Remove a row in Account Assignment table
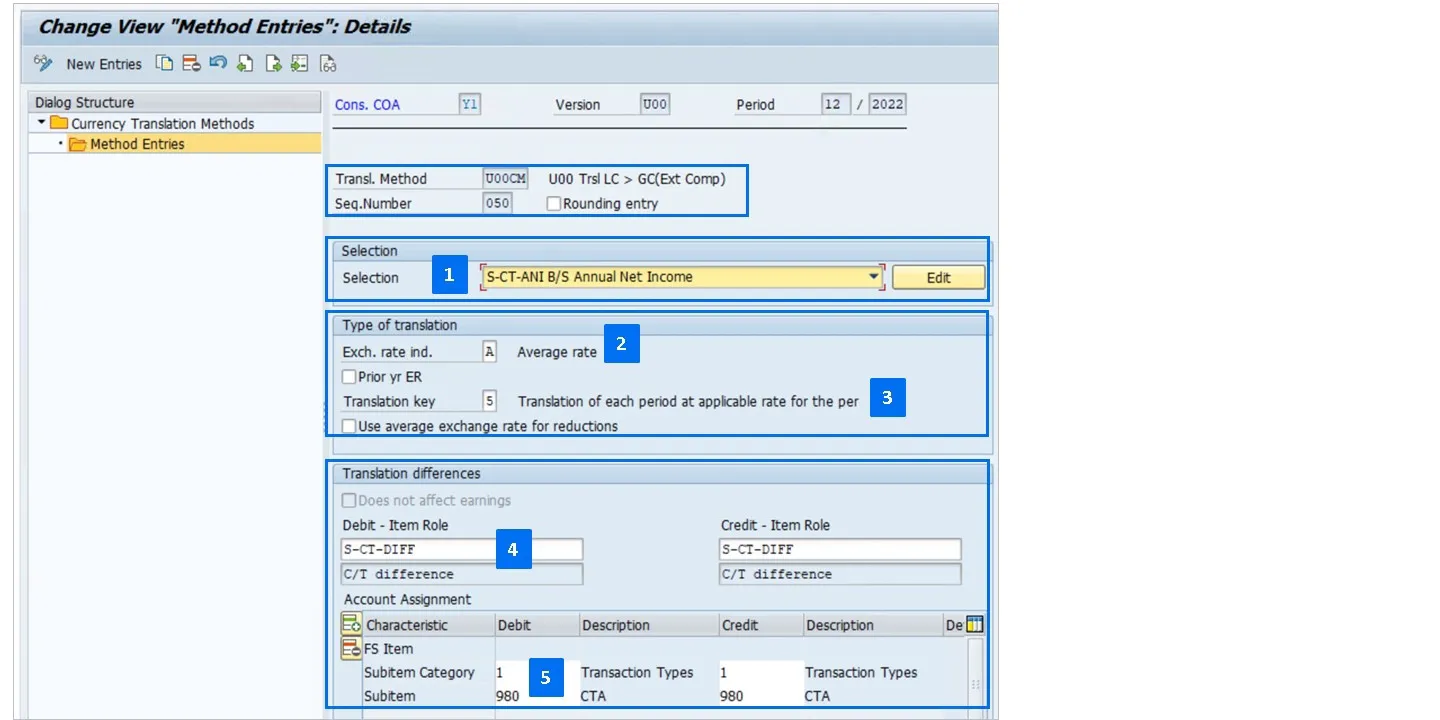1440x720 pixels. 351,649
